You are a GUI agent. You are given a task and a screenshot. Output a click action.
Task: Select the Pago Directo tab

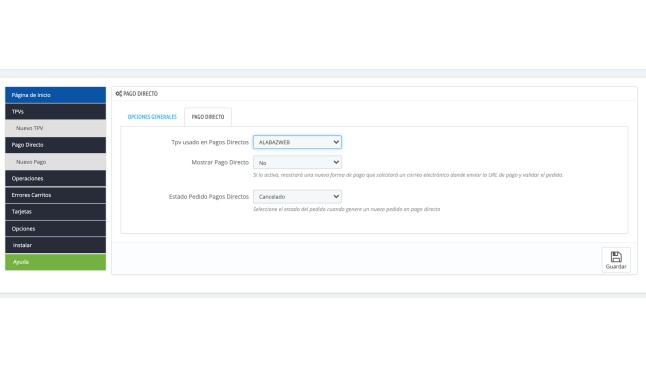(208, 117)
